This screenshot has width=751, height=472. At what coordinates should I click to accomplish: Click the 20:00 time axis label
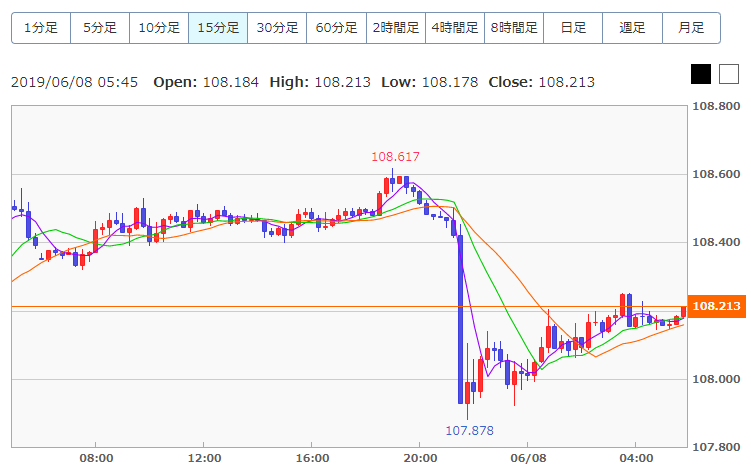420,458
